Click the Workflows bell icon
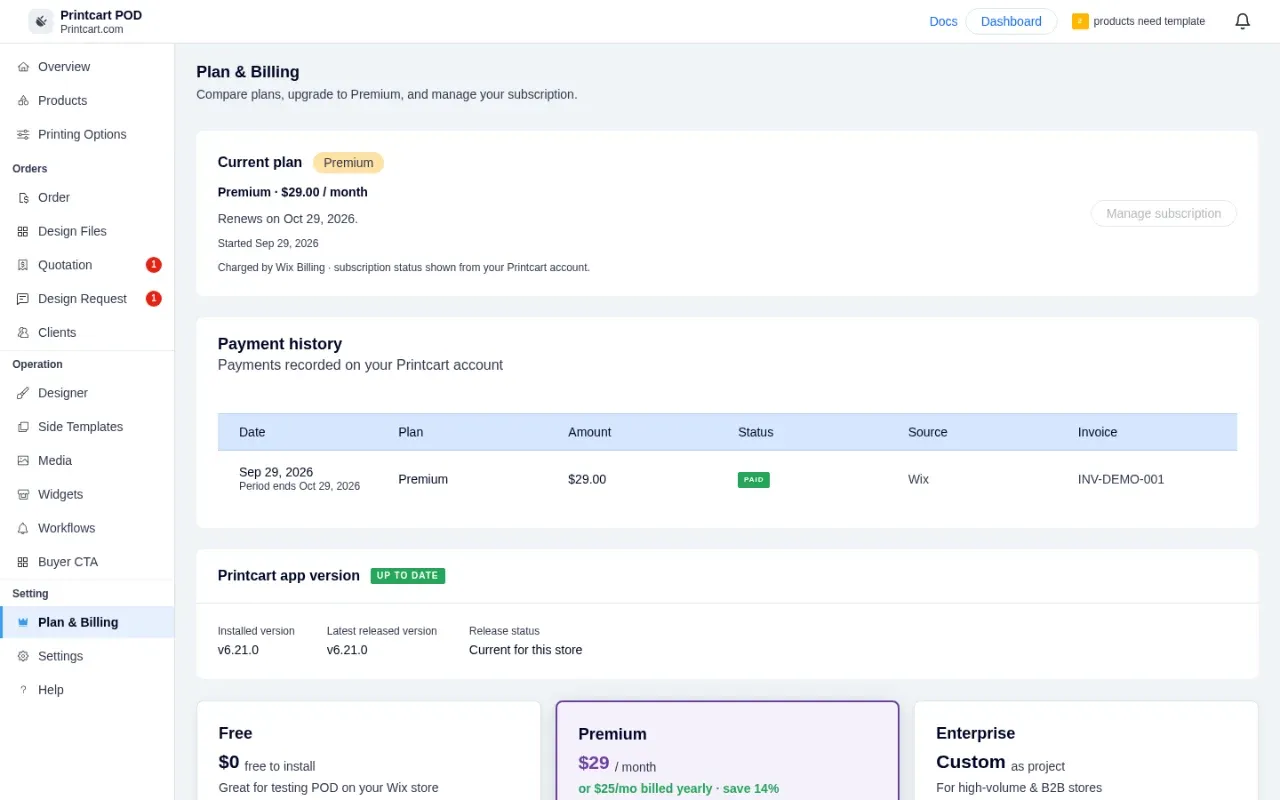The width and height of the screenshot is (1280, 800). pyautogui.click(x=23, y=528)
